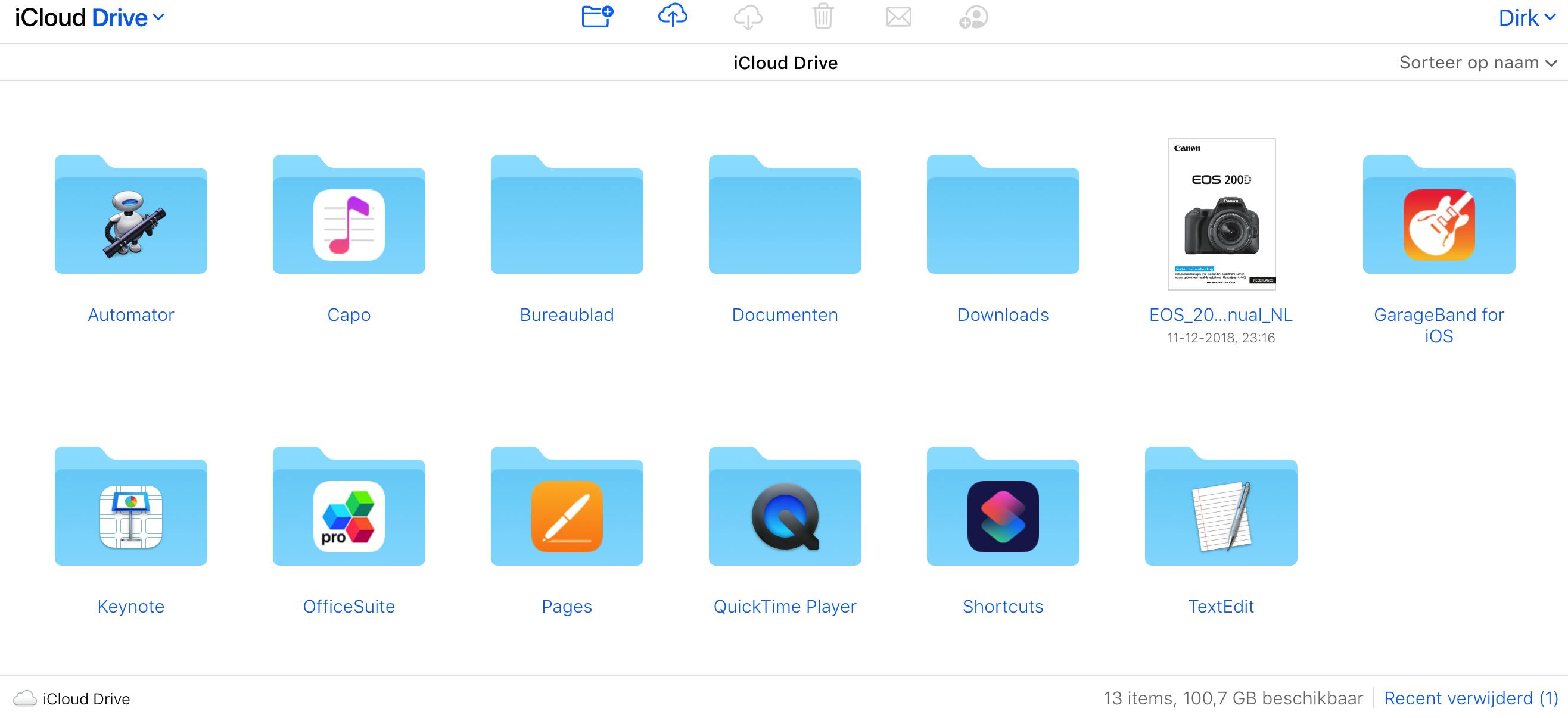Open the Automator folder
This screenshot has height=718, width=1568.
[x=131, y=215]
